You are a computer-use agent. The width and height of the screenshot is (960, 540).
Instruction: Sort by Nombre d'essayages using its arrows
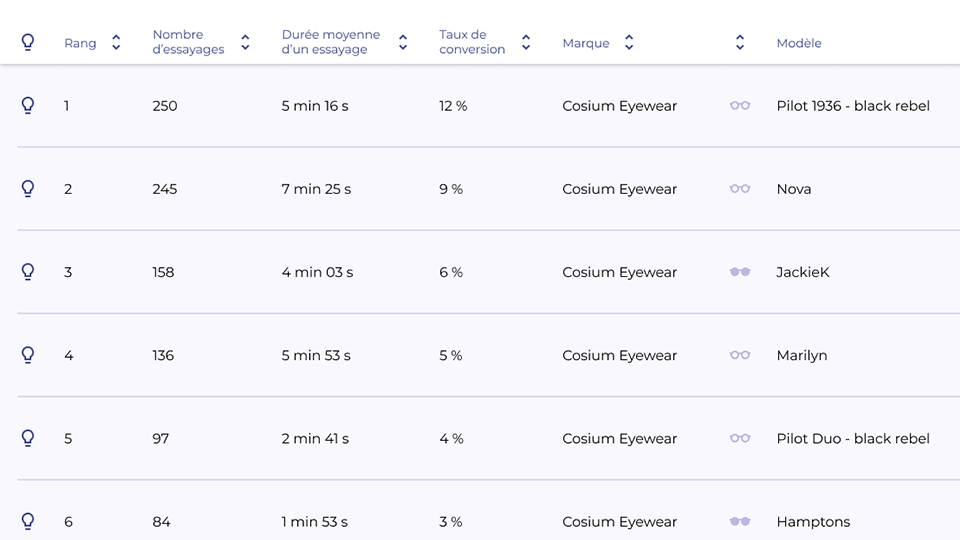point(245,42)
